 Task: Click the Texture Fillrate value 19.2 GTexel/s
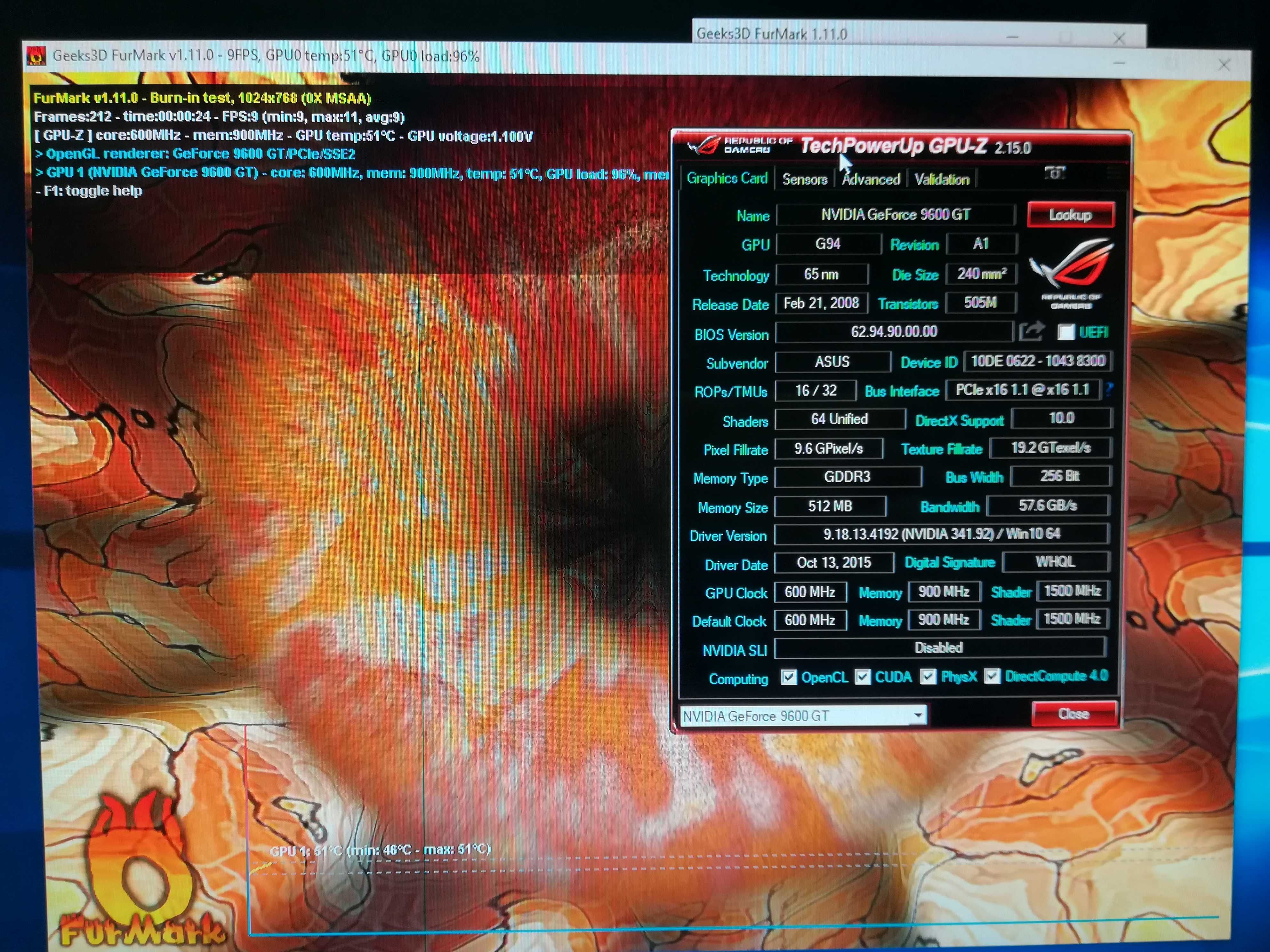click(1051, 448)
